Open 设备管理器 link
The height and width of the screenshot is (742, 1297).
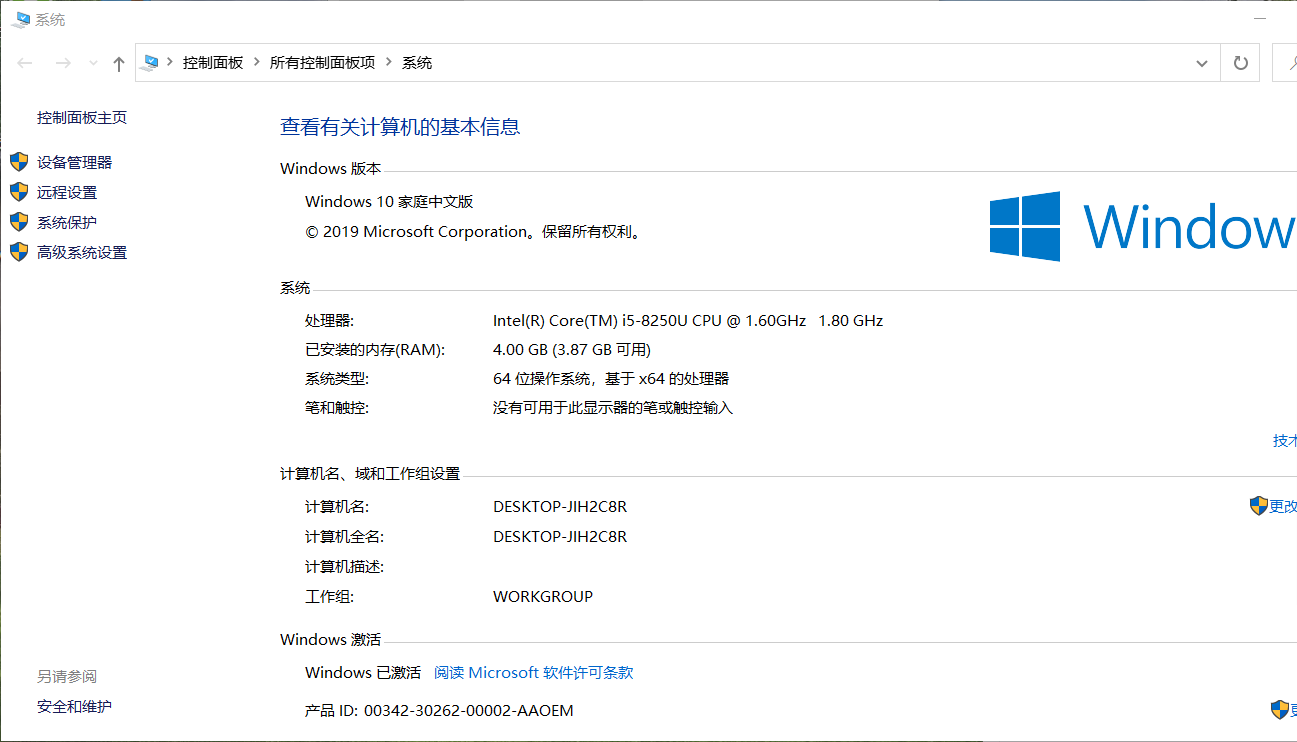click(x=75, y=162)
